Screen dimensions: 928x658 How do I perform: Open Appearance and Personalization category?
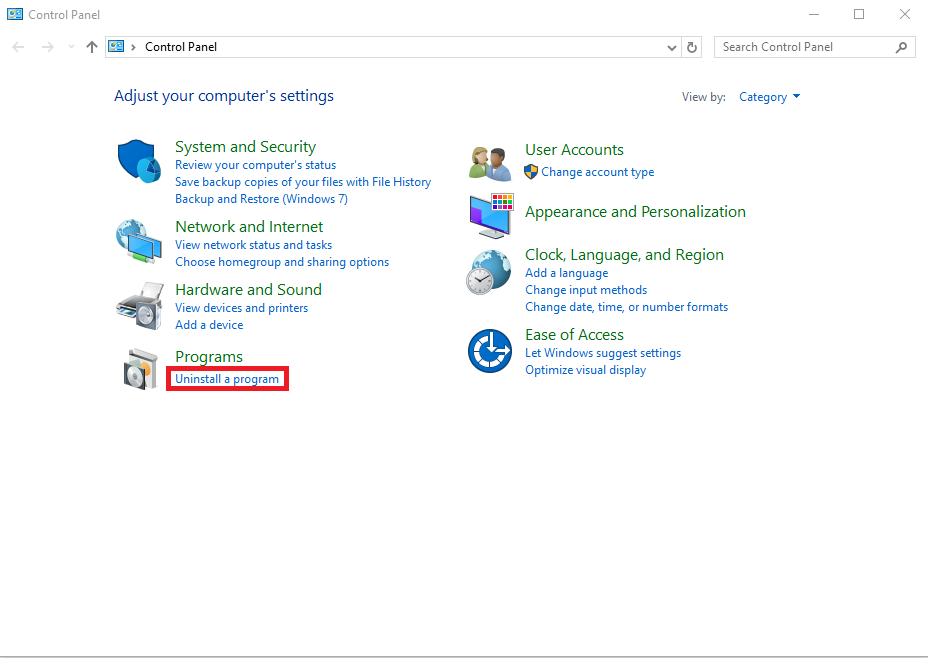click(x=635, y=212)
